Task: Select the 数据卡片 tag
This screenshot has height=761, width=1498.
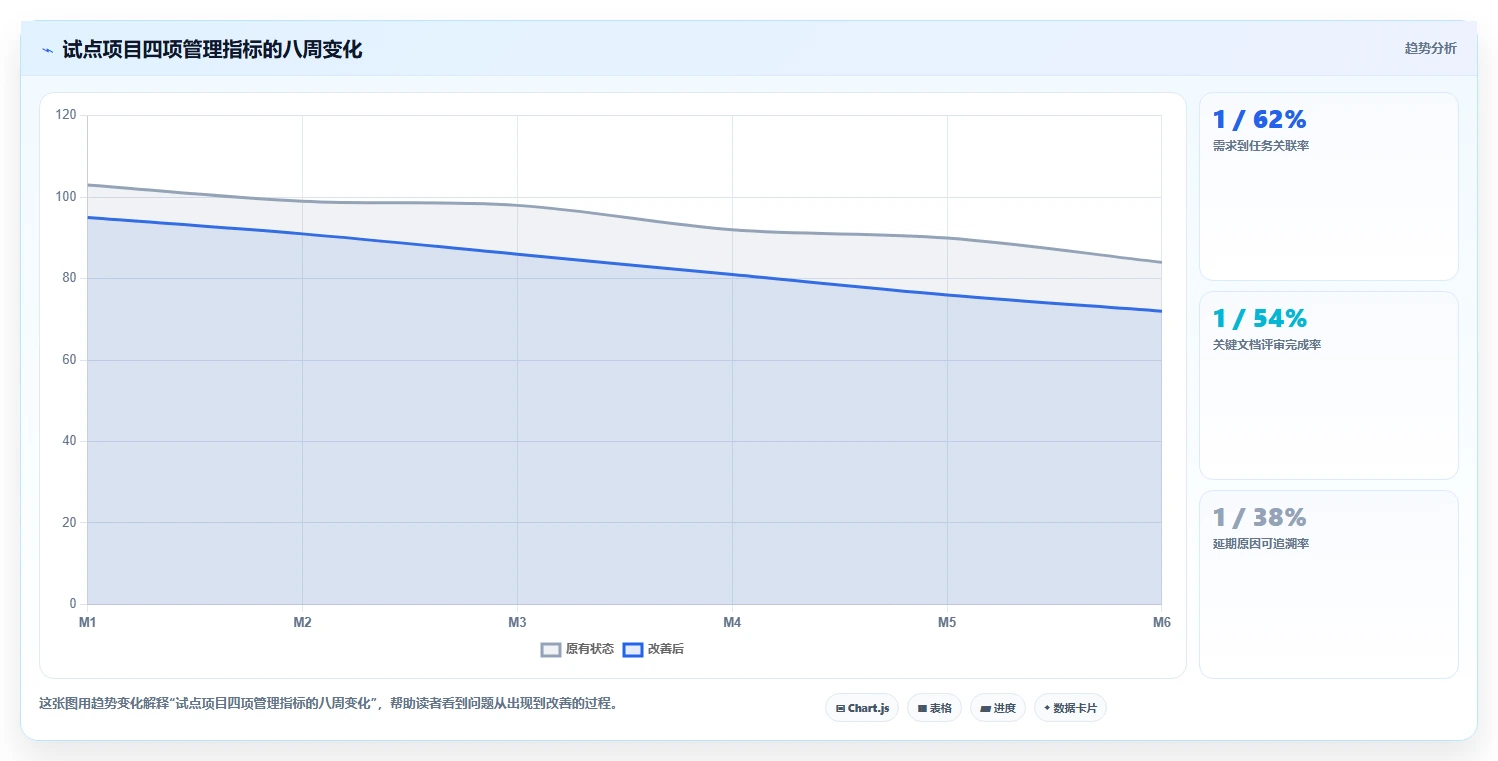Action: [1070, 708]
